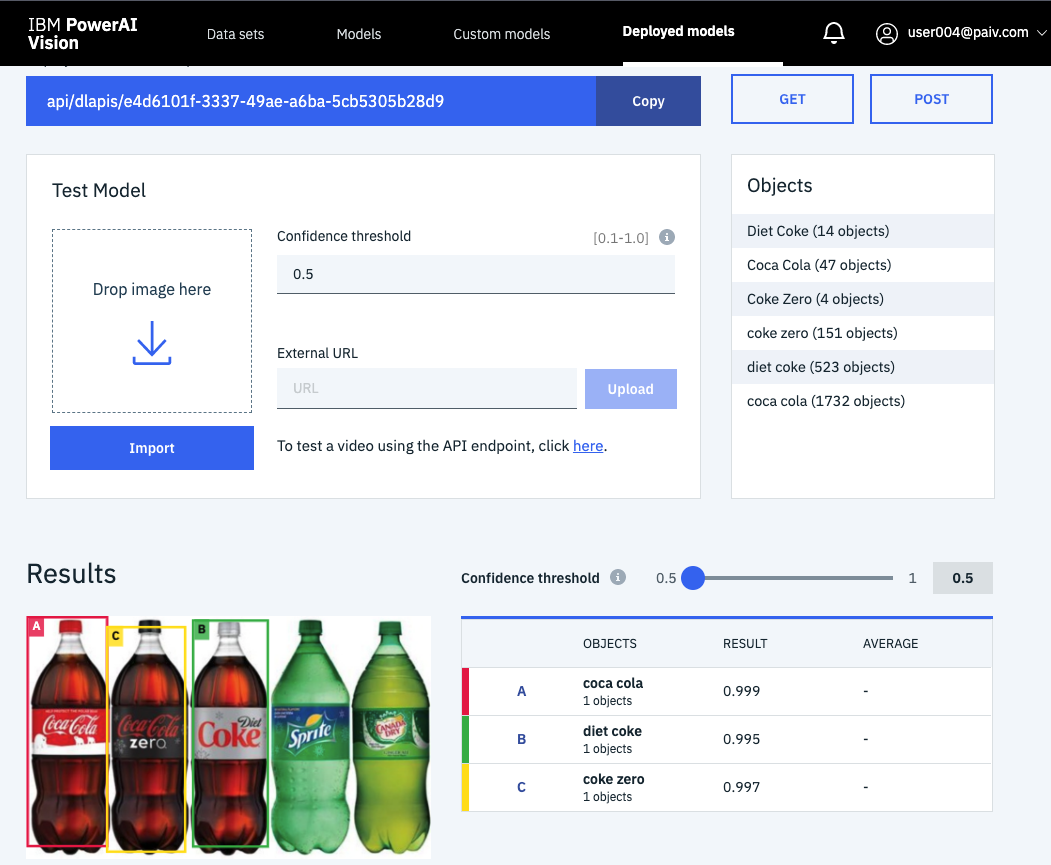Click the Coke Zero bottle with yellow box C

coord(147,739)
